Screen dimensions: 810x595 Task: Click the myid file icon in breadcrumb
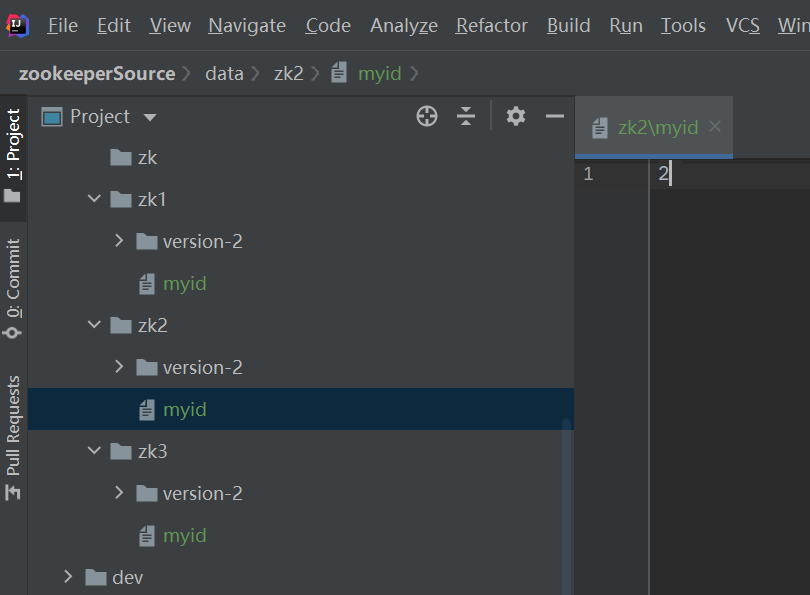[x=339, y=72]
